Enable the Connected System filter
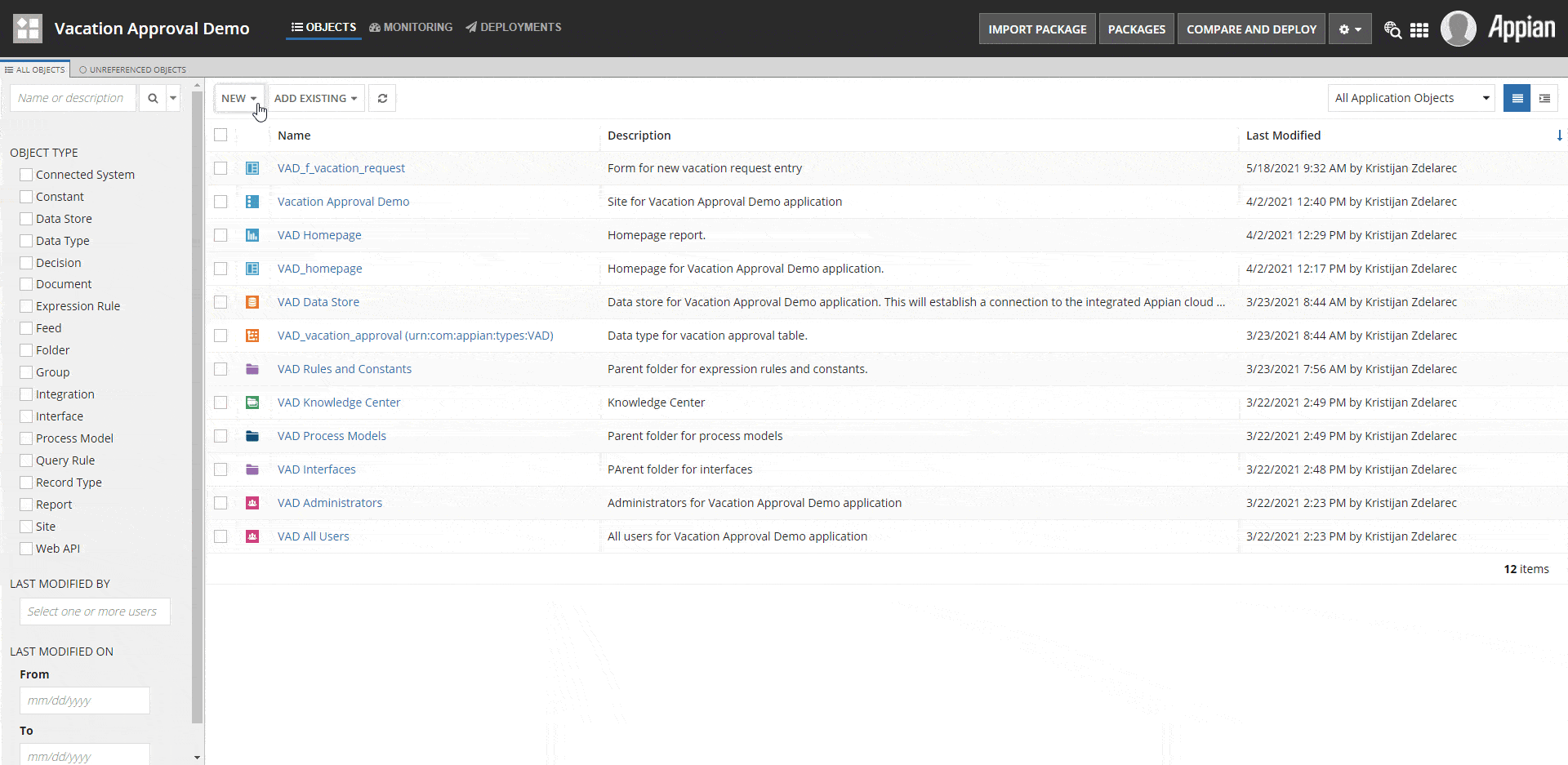 (x=26, y=175)
